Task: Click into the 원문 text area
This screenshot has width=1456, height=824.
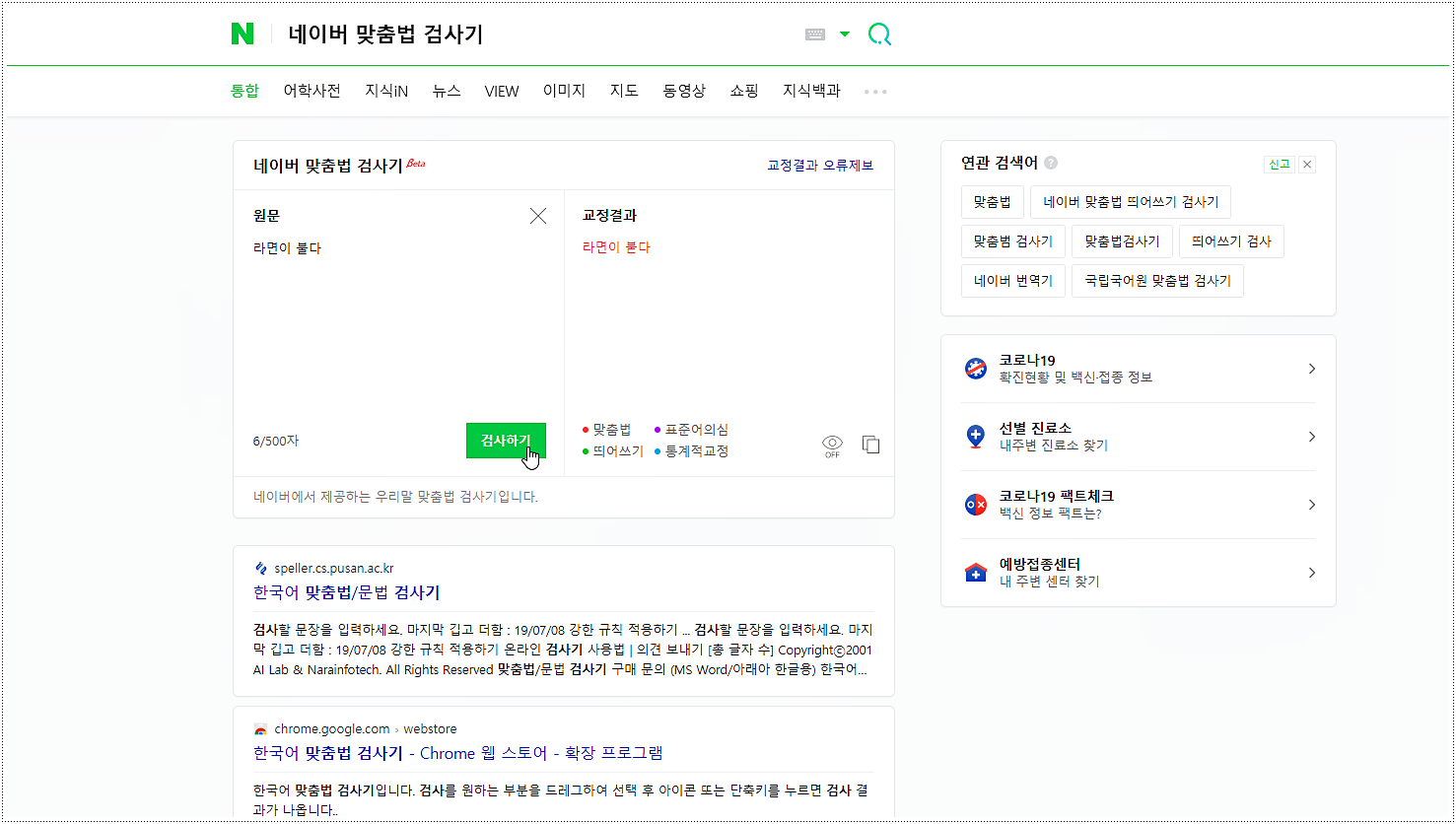Action: point(398,325)
